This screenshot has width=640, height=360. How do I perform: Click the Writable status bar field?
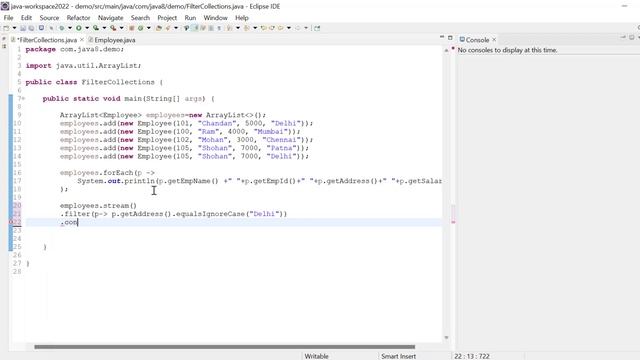click(x=316, y=356)
